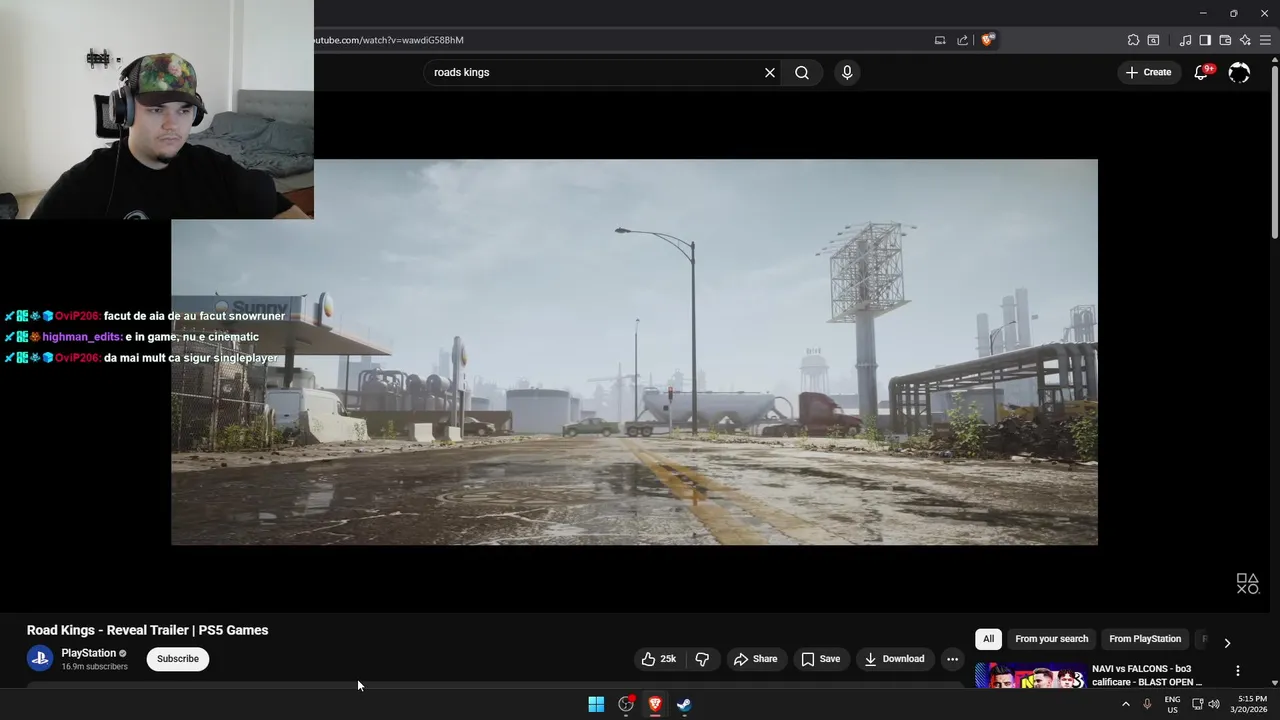Image resolution: width=1280 pixels, height=720 pixels.
Task: Open the more actions three-dot menu
Action: (x=952, y=659)
